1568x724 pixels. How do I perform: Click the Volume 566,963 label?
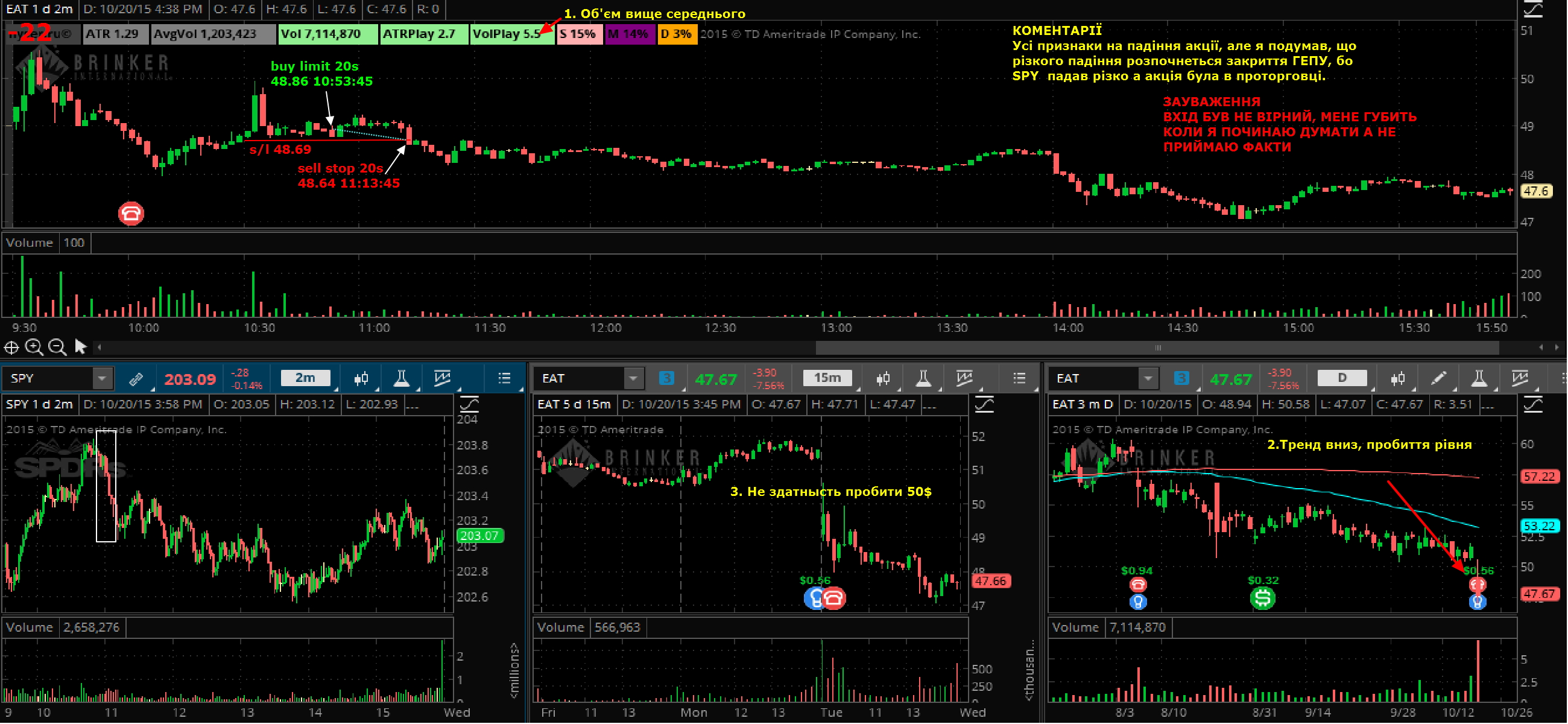pyautogui.click(x=589, y=628)
